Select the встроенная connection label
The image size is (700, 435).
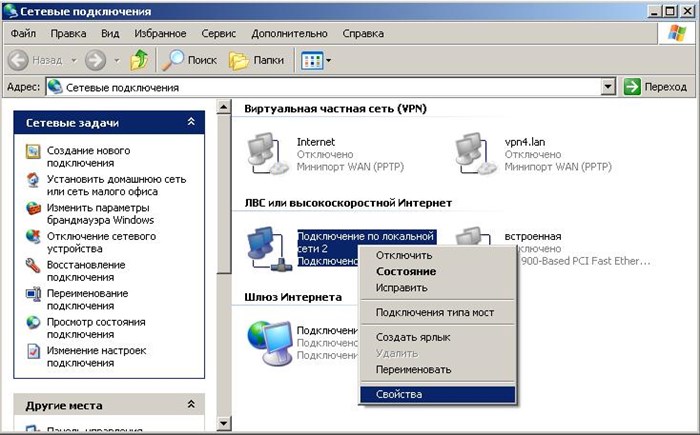click(533, 236)
